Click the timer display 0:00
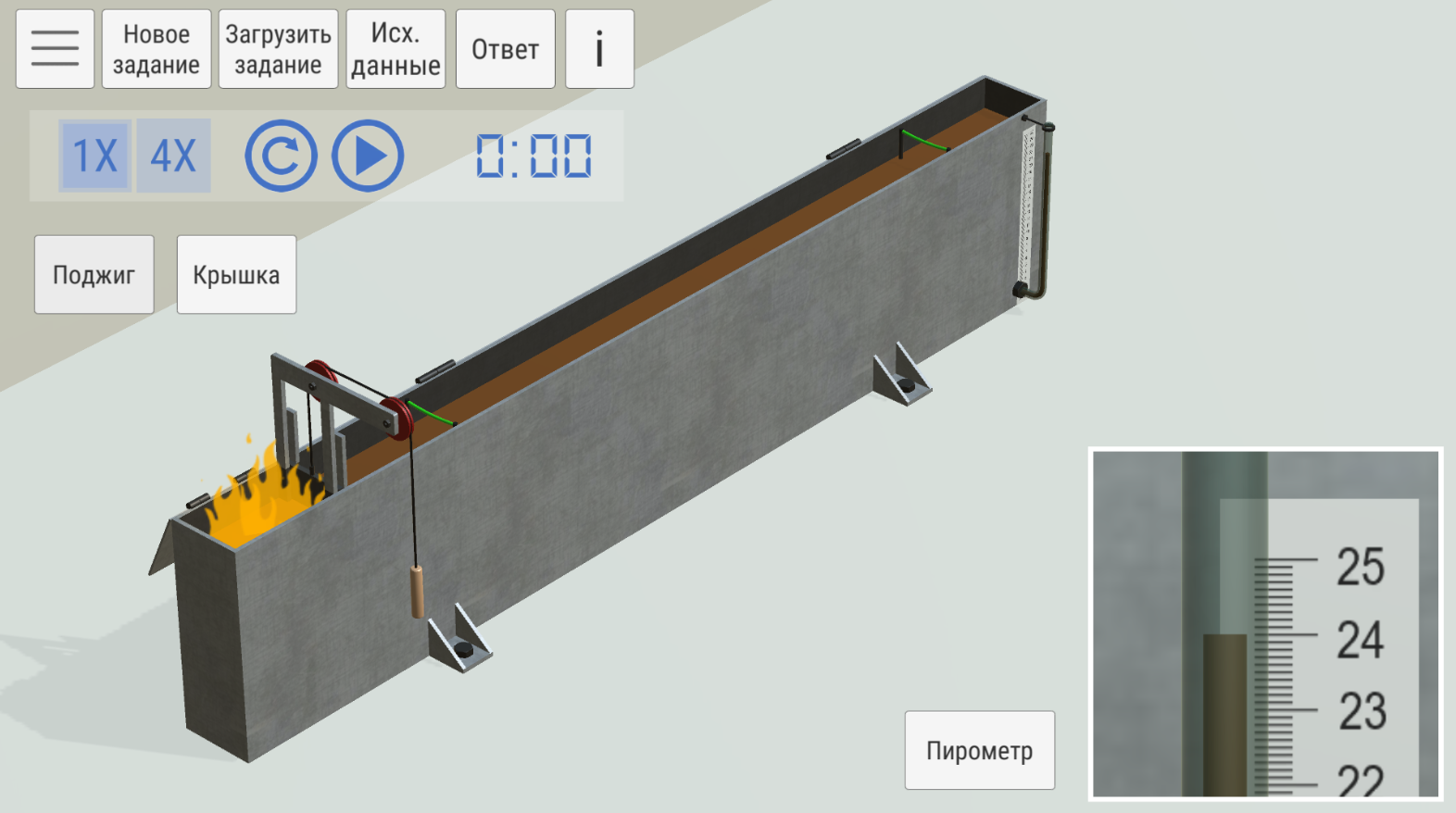Image resolution: width=1456 pixels, height=813 pixels. point(533,156)
